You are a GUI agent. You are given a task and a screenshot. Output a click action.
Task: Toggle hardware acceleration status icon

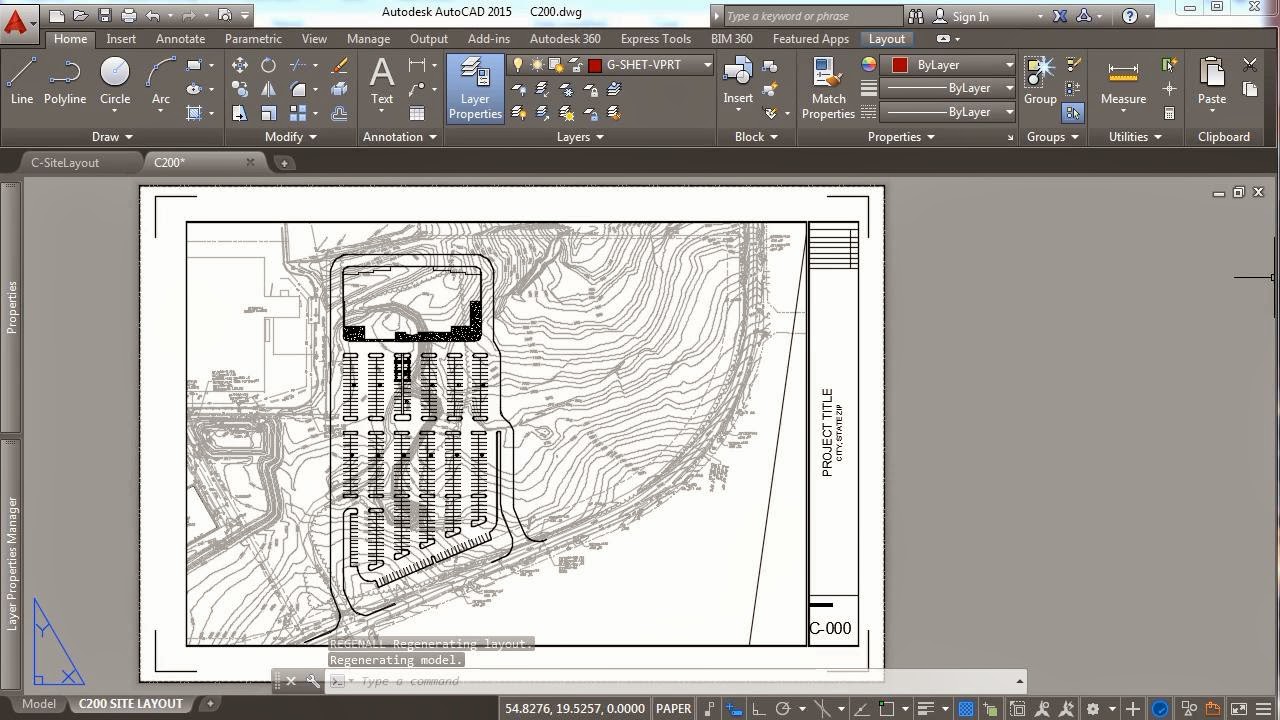coord(1161,709)
